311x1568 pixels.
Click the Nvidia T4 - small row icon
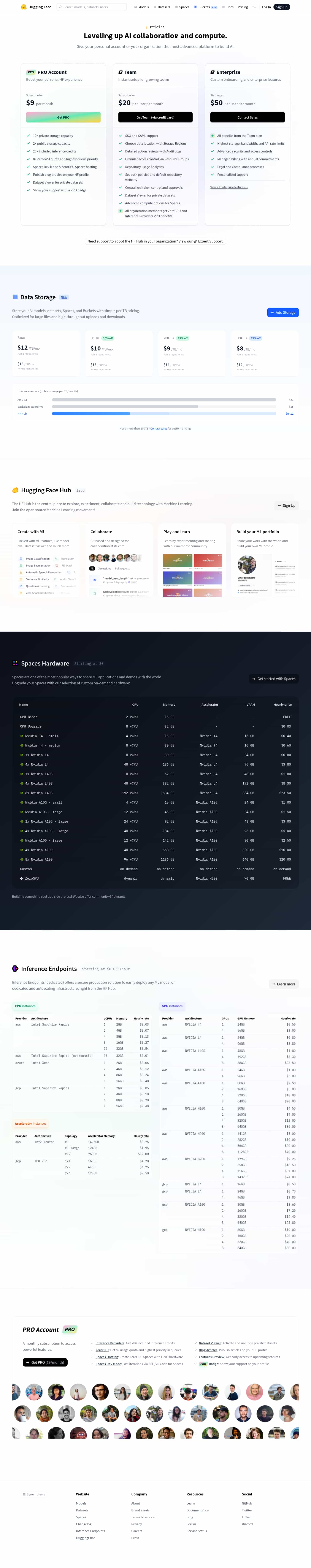point(22,736)
